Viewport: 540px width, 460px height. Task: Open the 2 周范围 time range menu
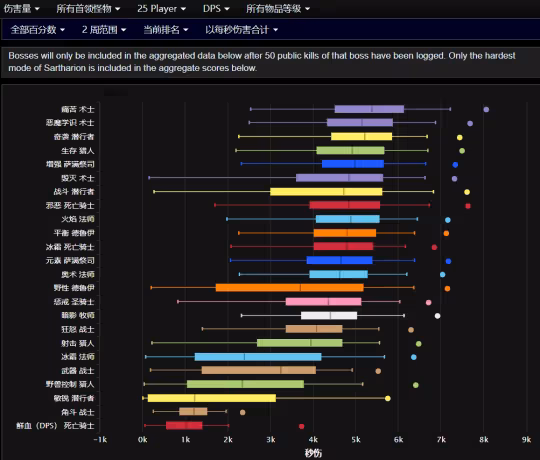[x=104, y=30]
